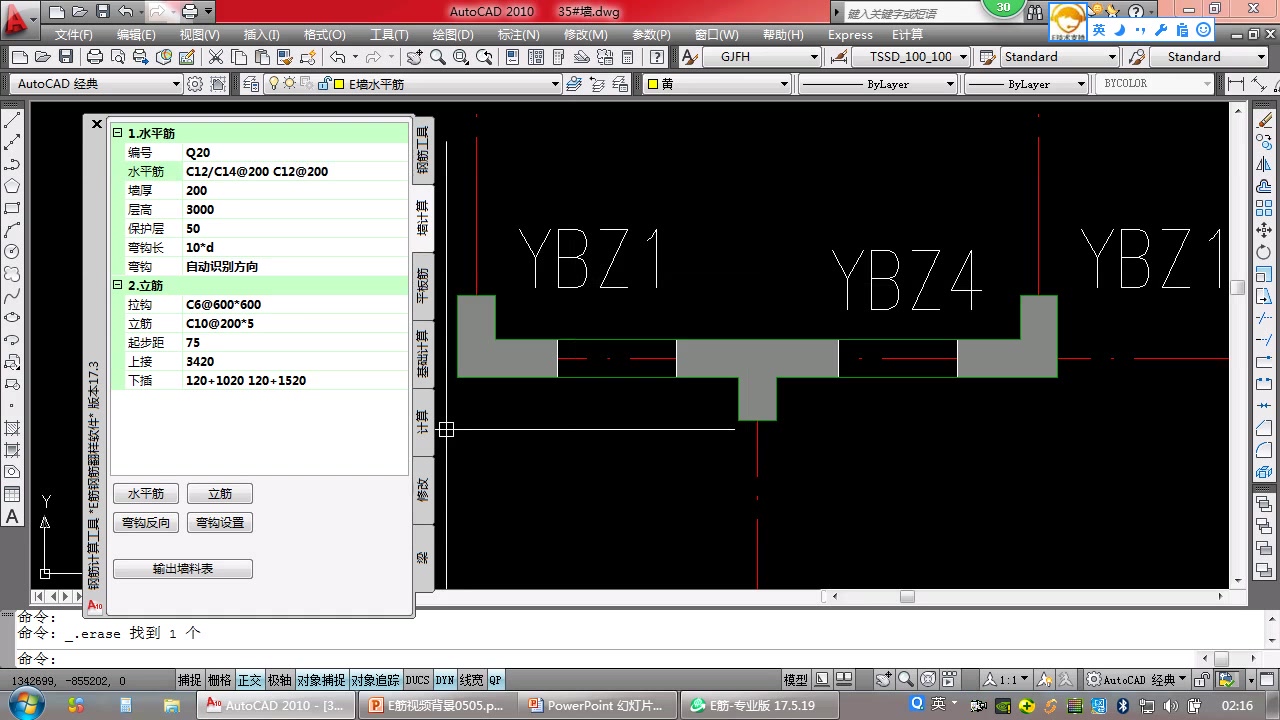The height and width of the screenshot is (720, 1280).
Task: Open the 文件(F) menu
Action: click(74, 34)
